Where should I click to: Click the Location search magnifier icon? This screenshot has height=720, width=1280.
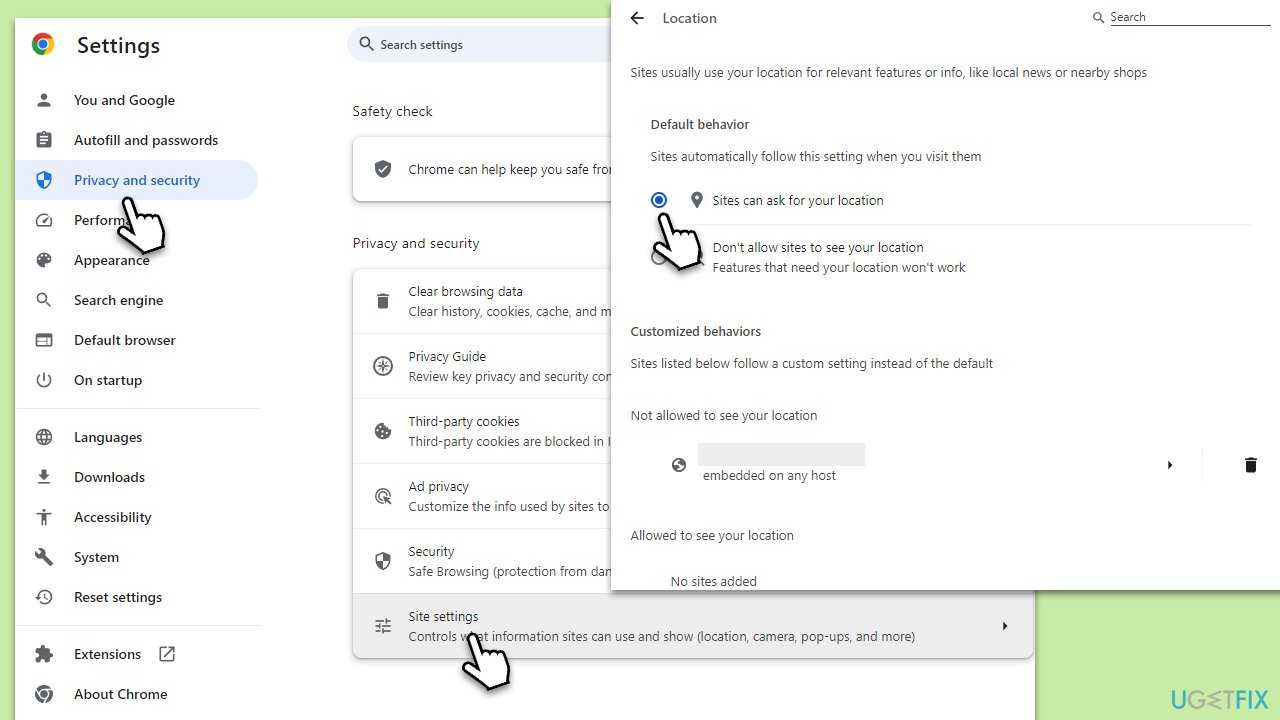click(1099, 17)
